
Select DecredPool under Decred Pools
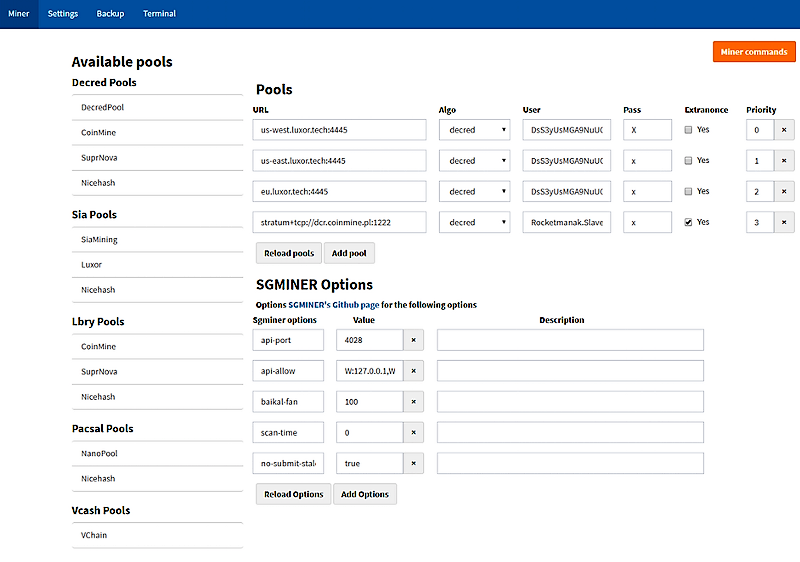[157, 108]
